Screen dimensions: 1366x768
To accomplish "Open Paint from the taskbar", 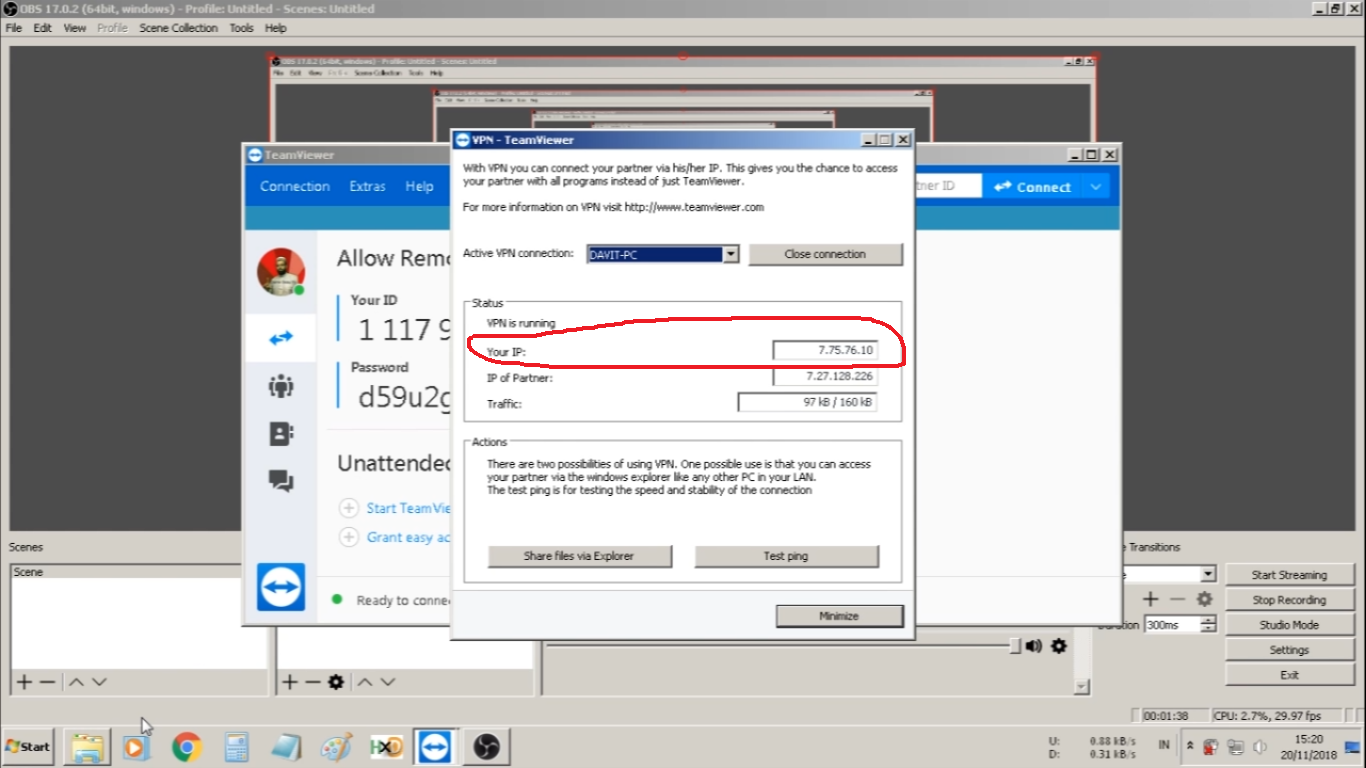I will (336, 747).
